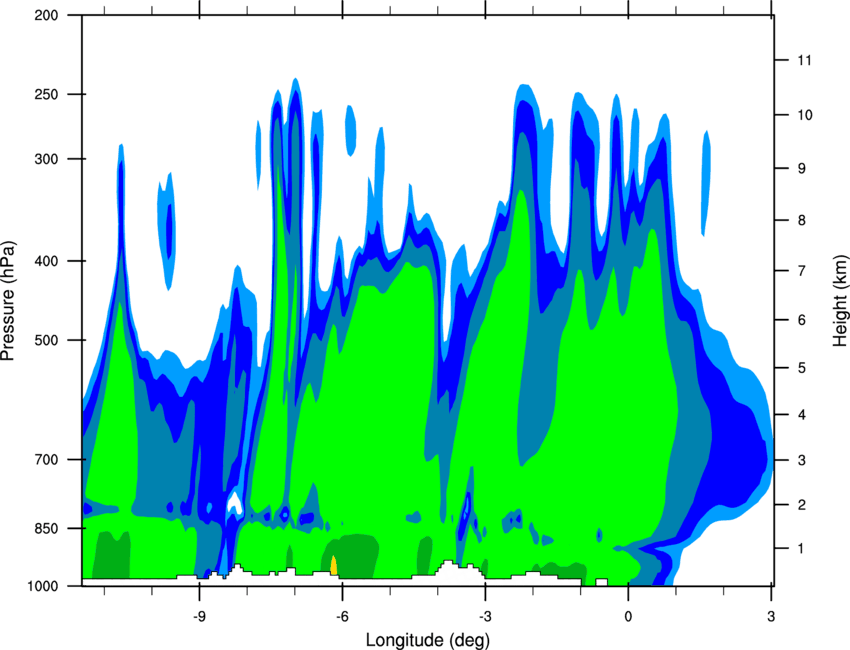Click the small yellow contour near longitude -6

tap(334, 565)
